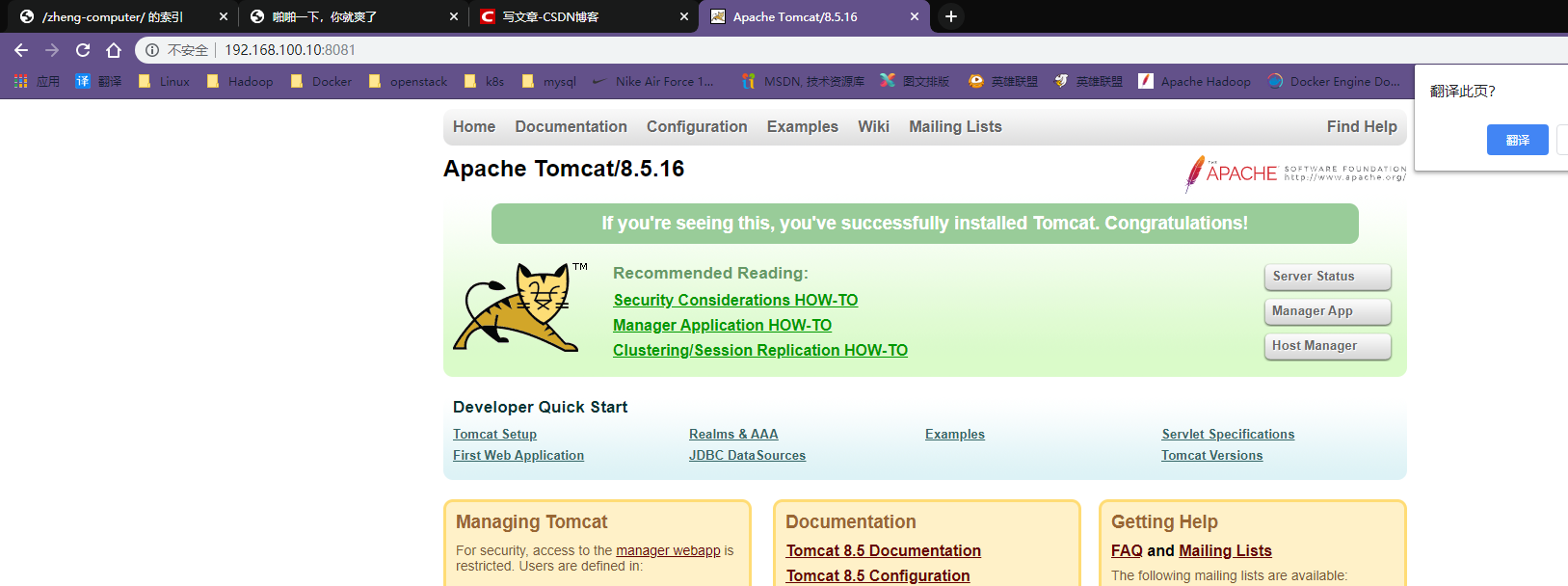Image resolution: width=1568 pixels, height=586 pixels.
Task: Open the Home nav item
Action: tap(474, 126)
